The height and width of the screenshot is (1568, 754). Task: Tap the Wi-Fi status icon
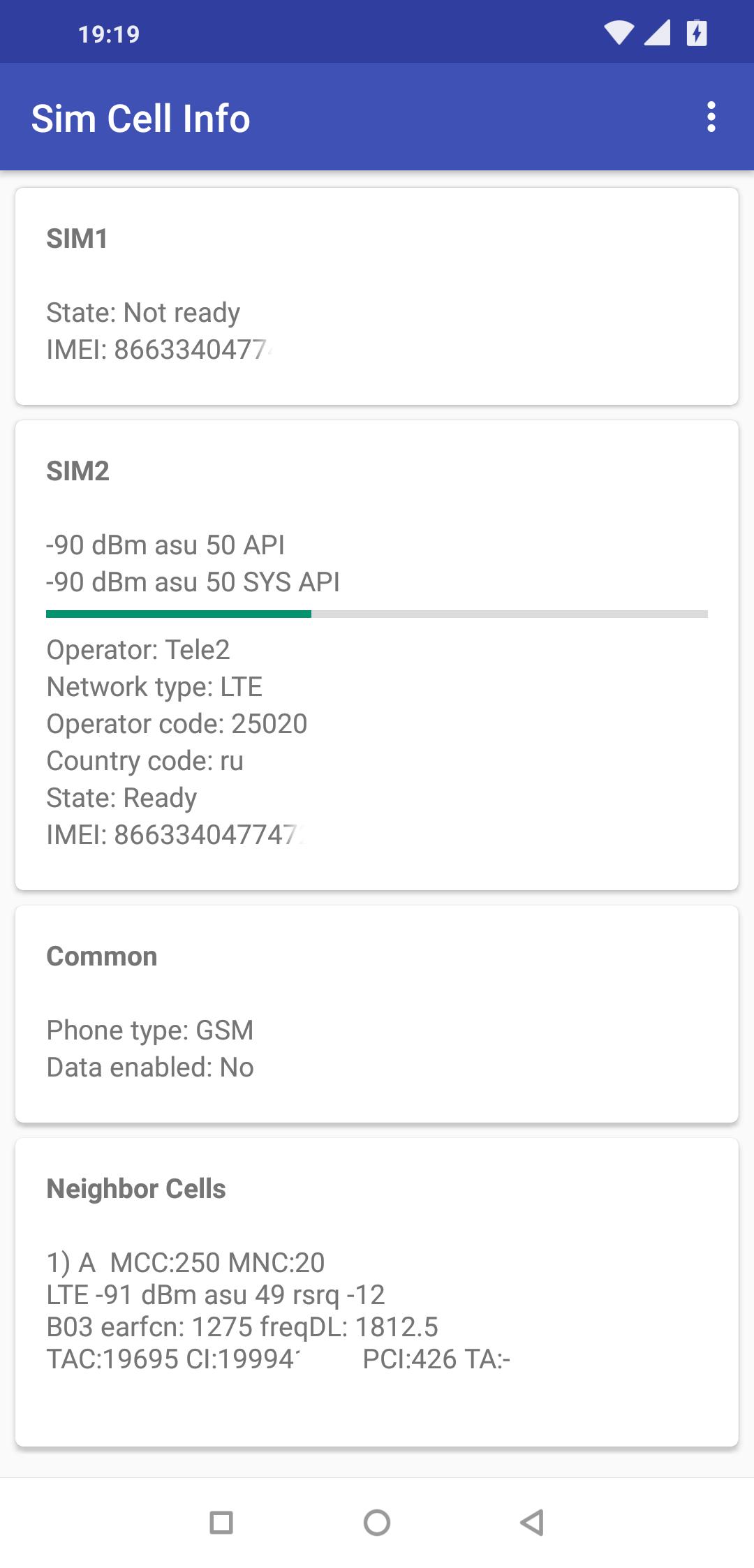[619, 33]
